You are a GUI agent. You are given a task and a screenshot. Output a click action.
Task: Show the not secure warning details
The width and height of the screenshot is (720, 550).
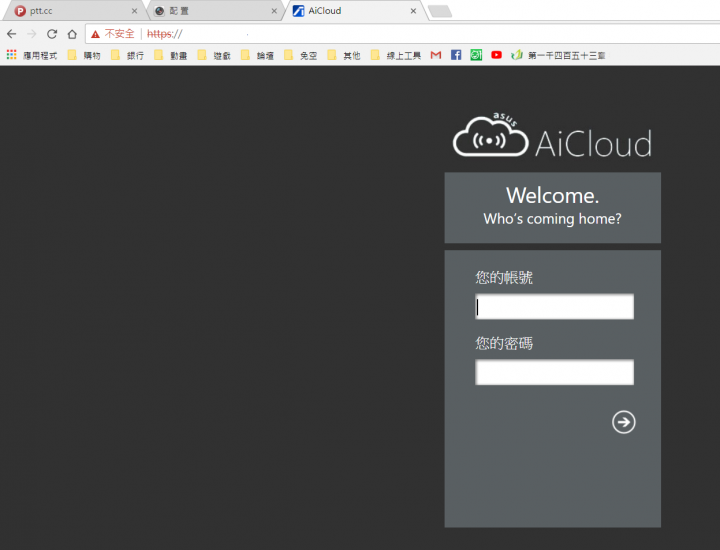pos(113,34)
